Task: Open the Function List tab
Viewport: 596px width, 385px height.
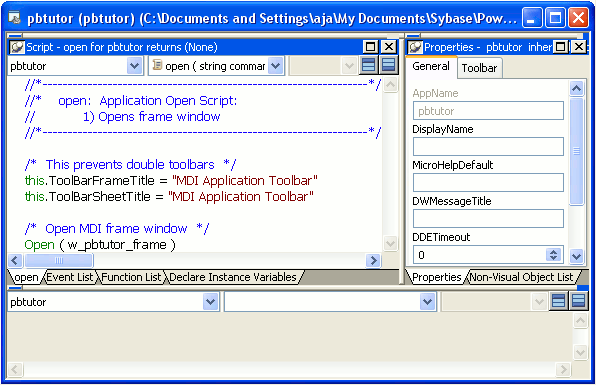Action: (x=131, y=277)
